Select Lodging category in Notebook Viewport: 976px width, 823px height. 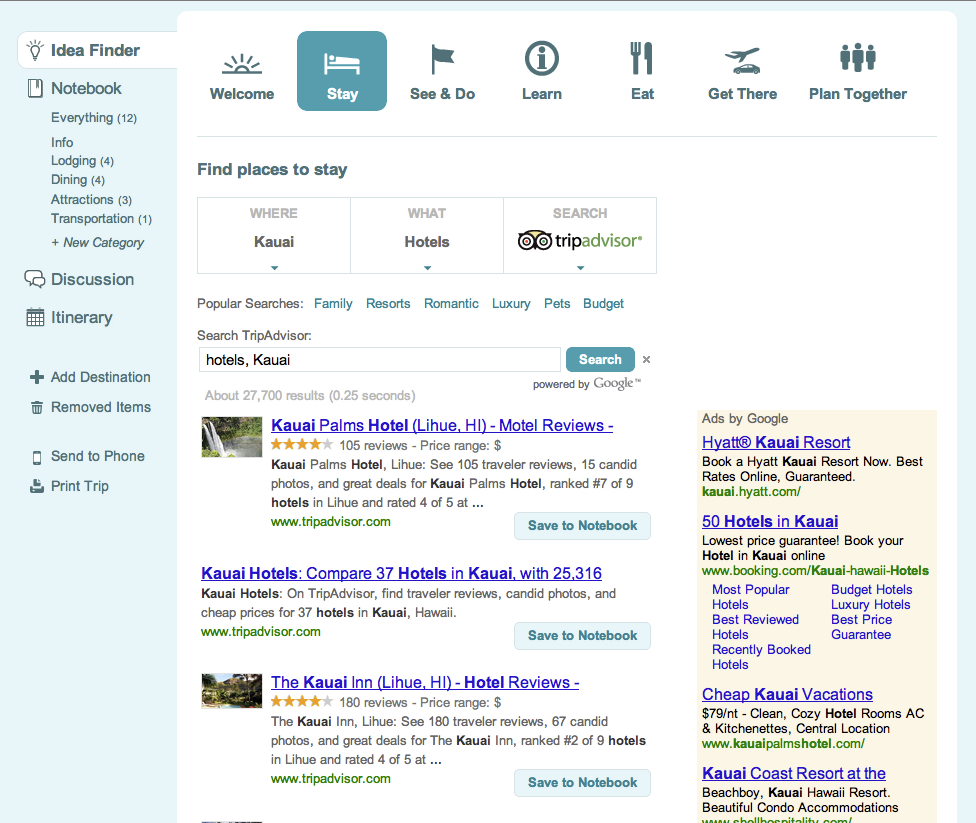[73, 161]
